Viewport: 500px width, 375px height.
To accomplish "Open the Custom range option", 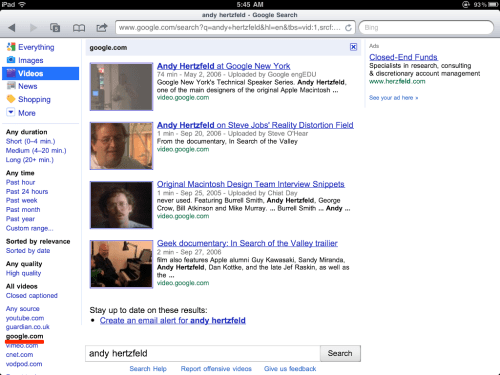I will tap(29, 228).
